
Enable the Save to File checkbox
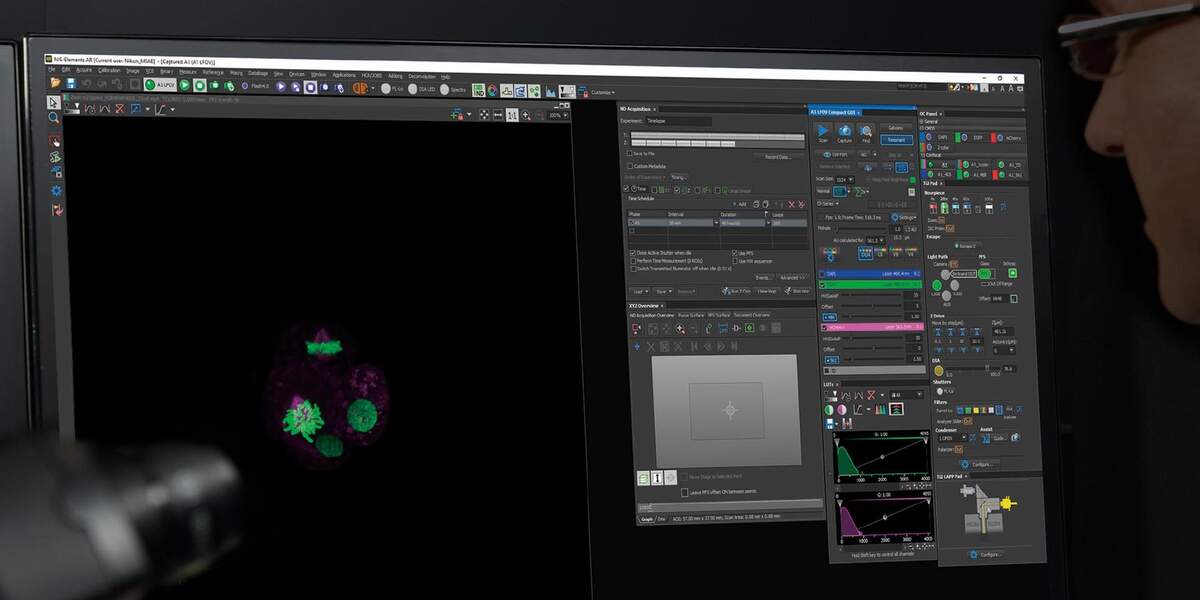click(630, 154)
